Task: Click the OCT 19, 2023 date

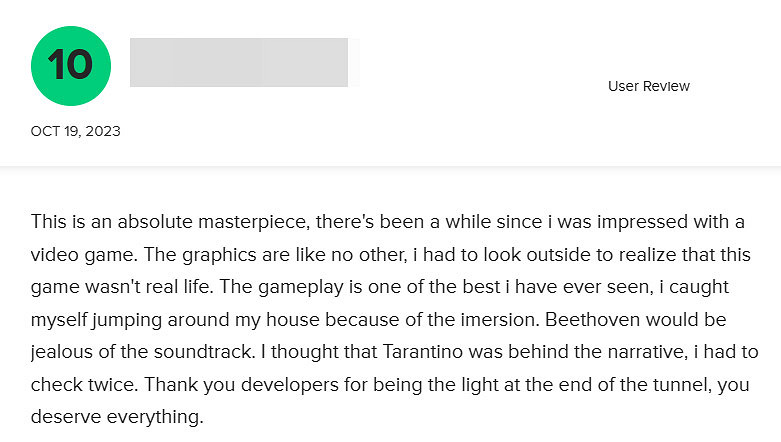Action: pyautogui.click(x=76, y=131)
